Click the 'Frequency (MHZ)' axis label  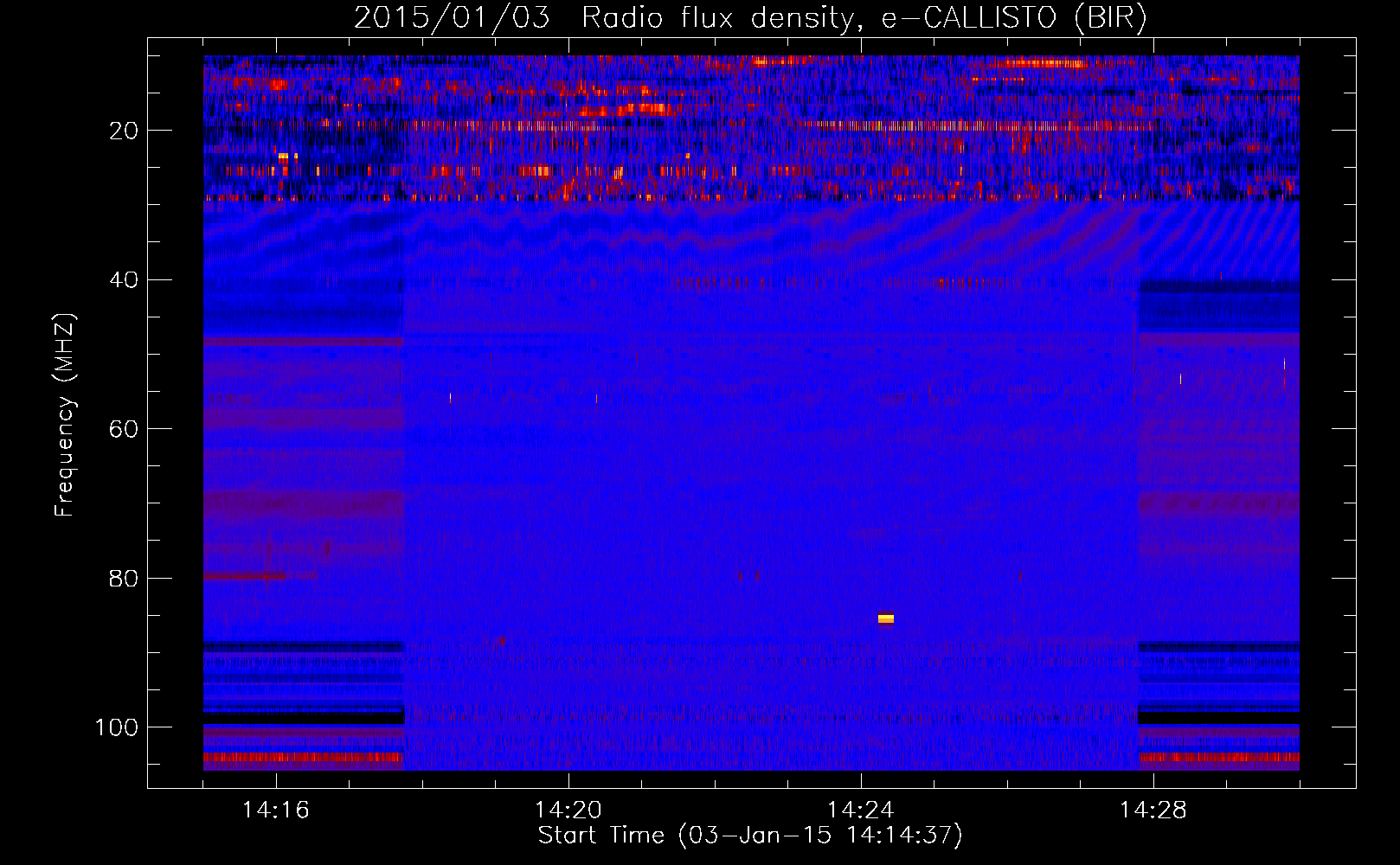[65, 415]
